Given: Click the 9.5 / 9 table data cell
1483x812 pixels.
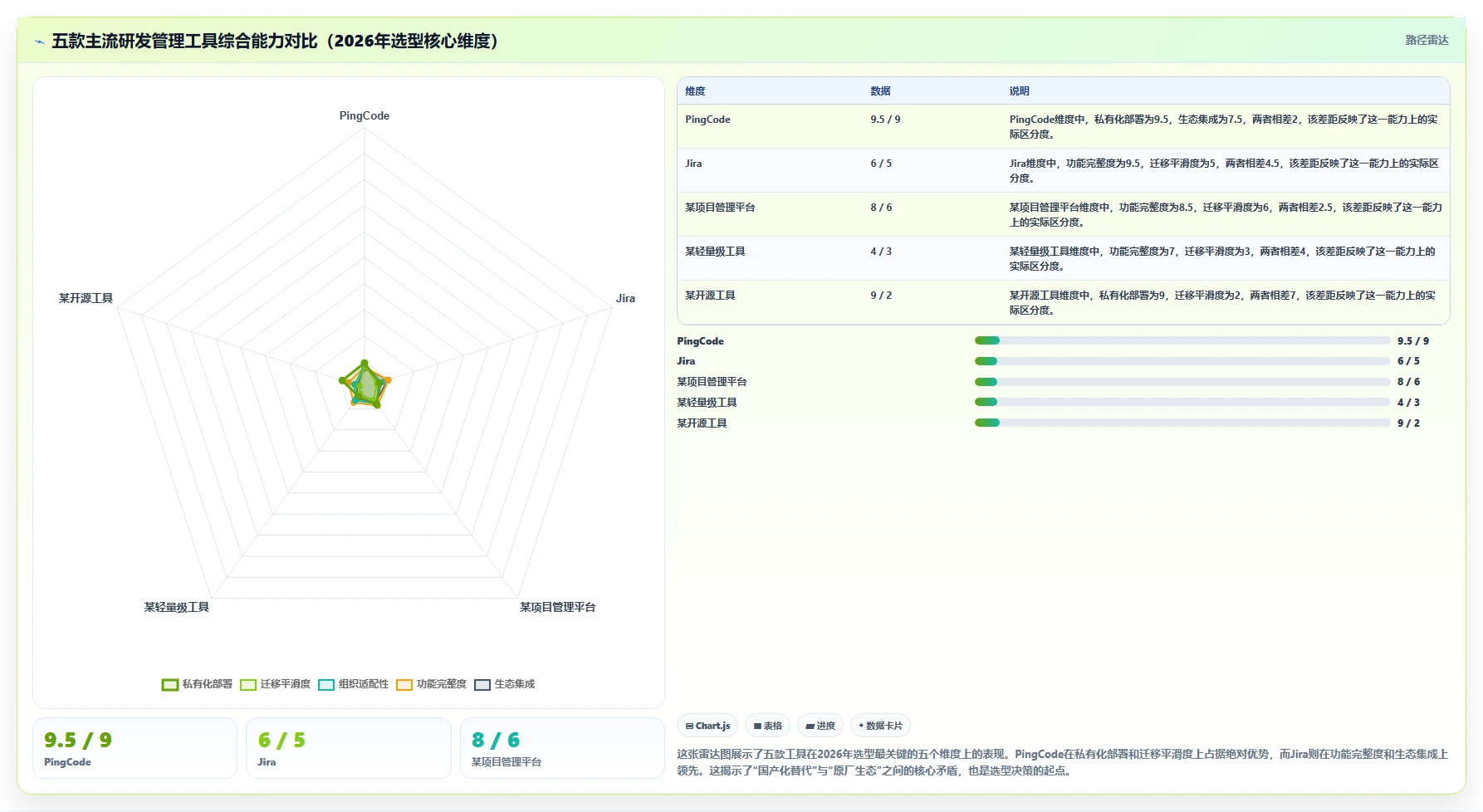Looking at the screenshot, I should 885,120.
